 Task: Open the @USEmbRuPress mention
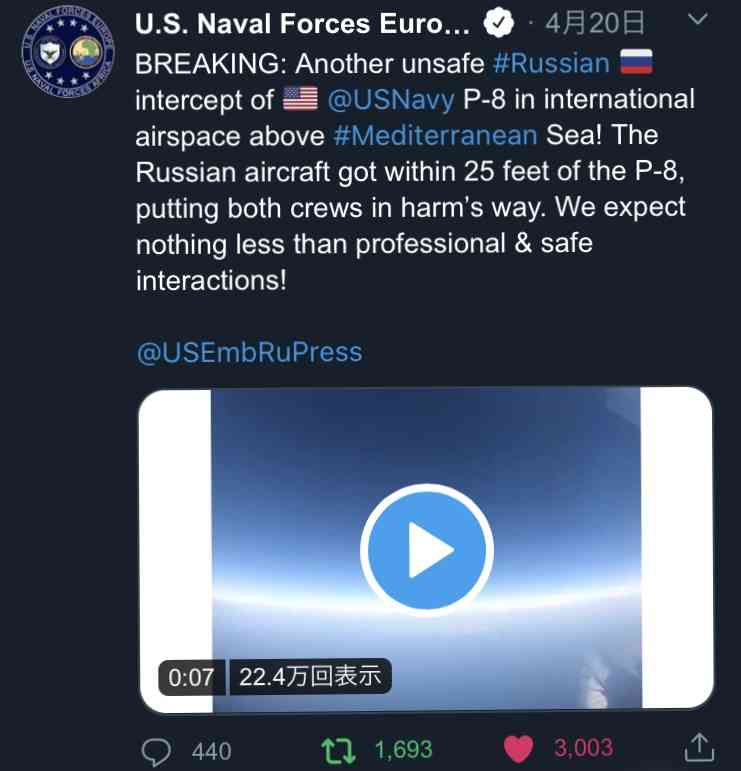pos(249,353)
